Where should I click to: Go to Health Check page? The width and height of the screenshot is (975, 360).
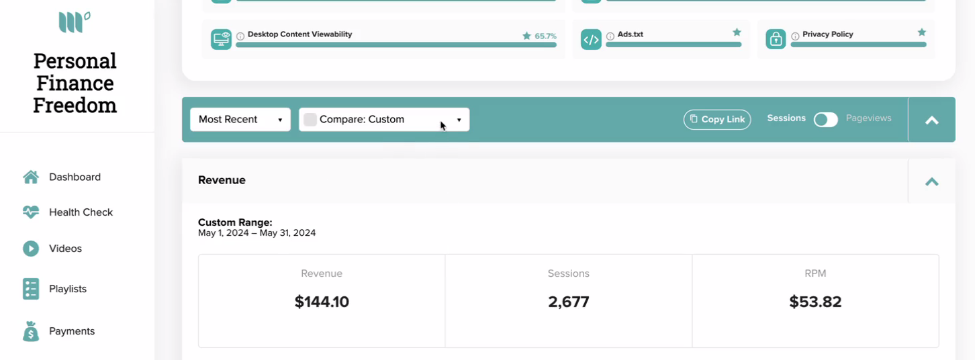click(x=81, y=212)
